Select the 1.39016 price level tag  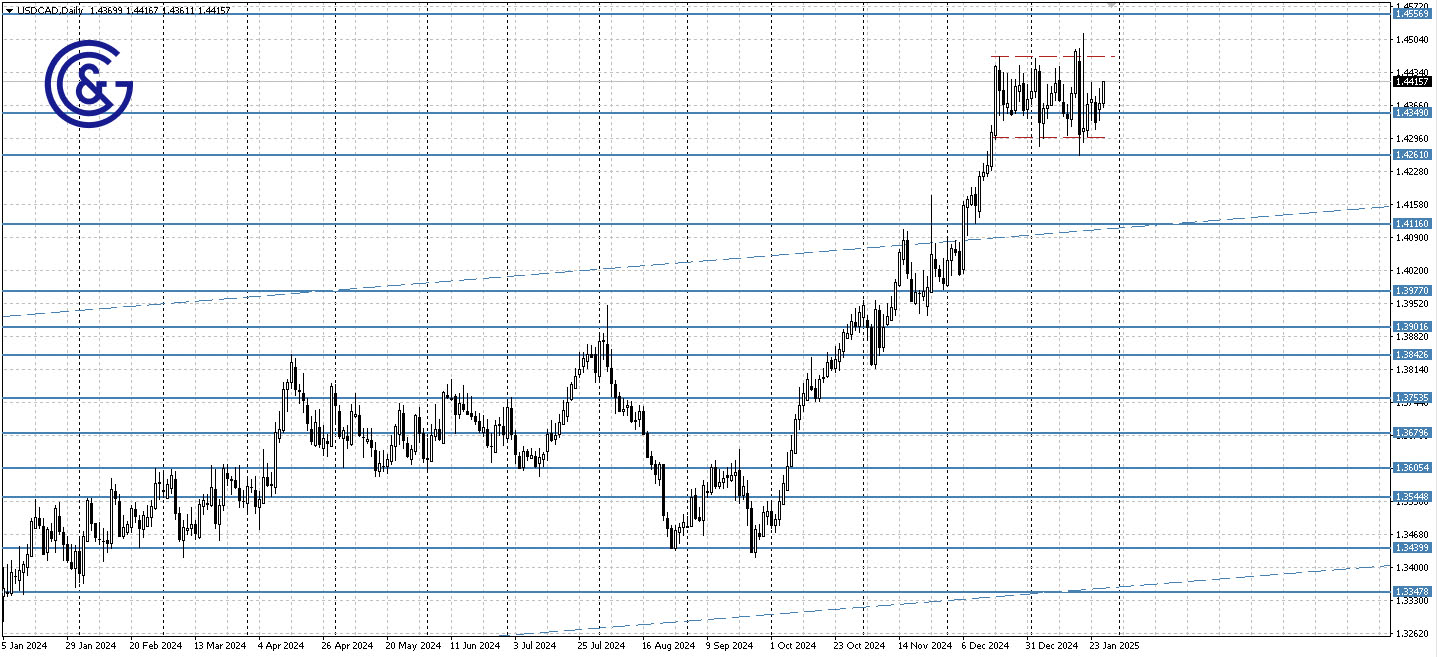pyautogui.click(x=1414, y=325)
